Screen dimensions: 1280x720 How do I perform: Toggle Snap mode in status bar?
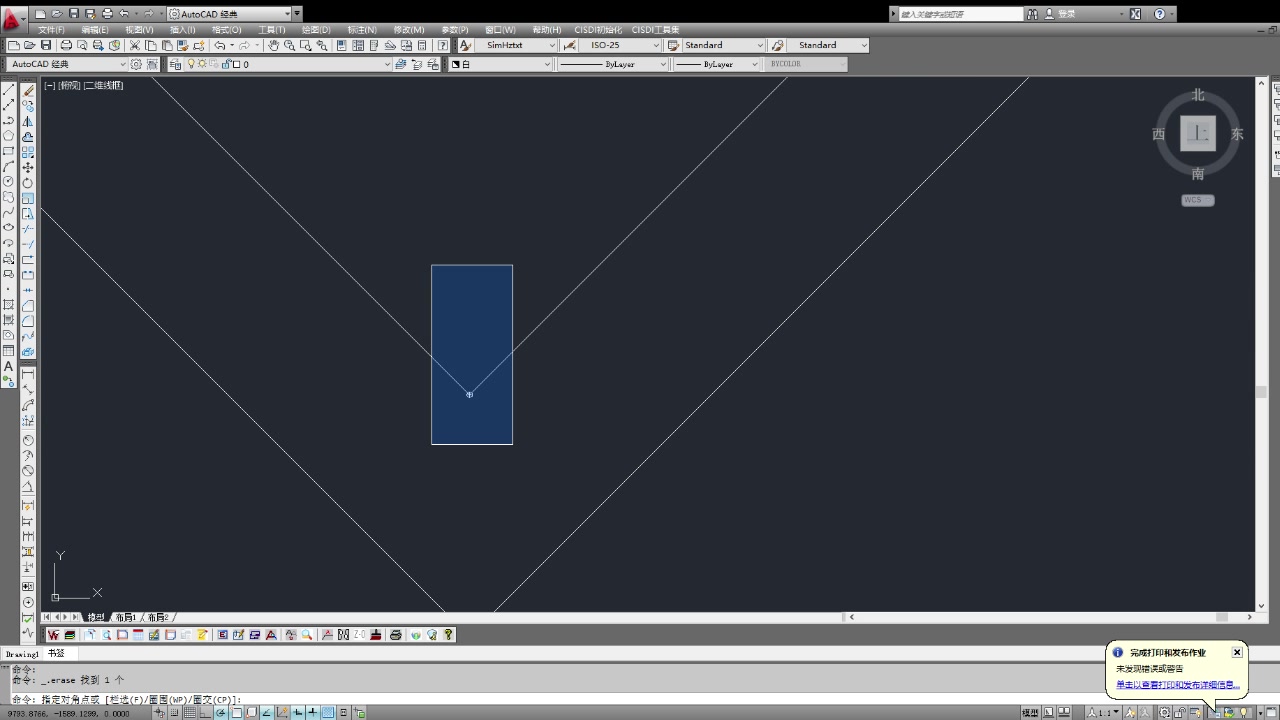175,713
